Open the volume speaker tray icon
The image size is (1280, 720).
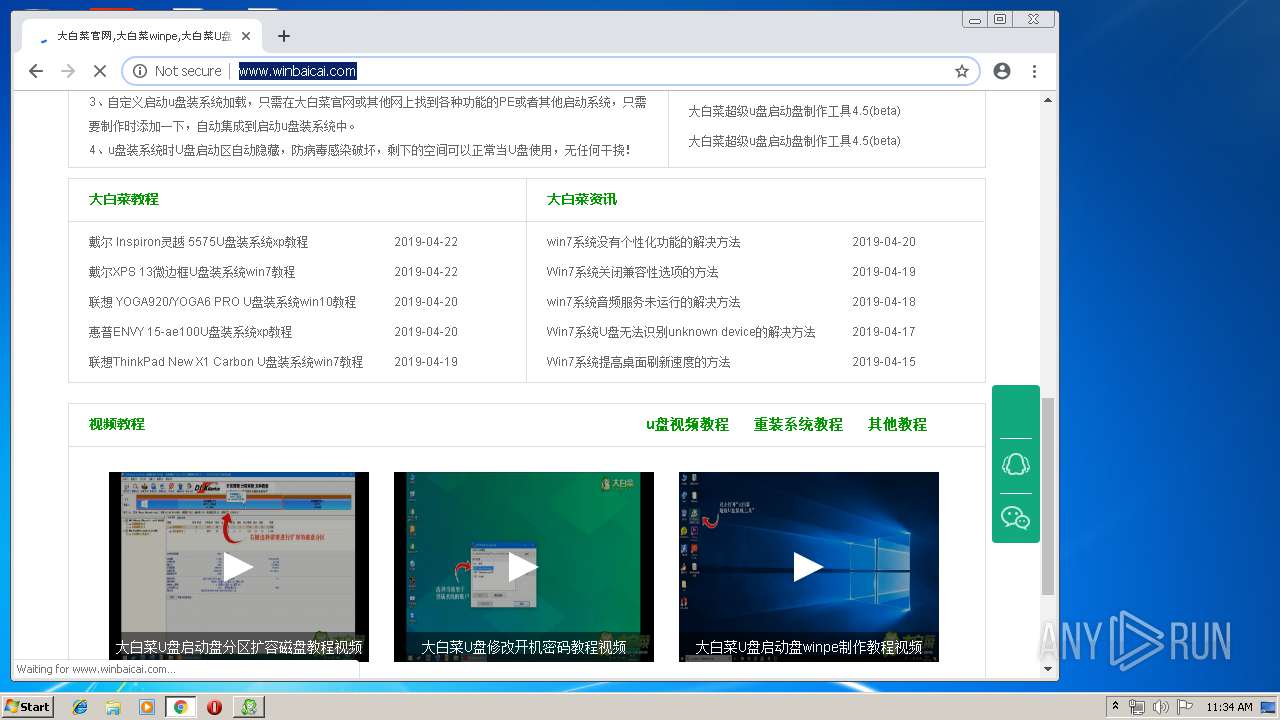(1160, 707)
